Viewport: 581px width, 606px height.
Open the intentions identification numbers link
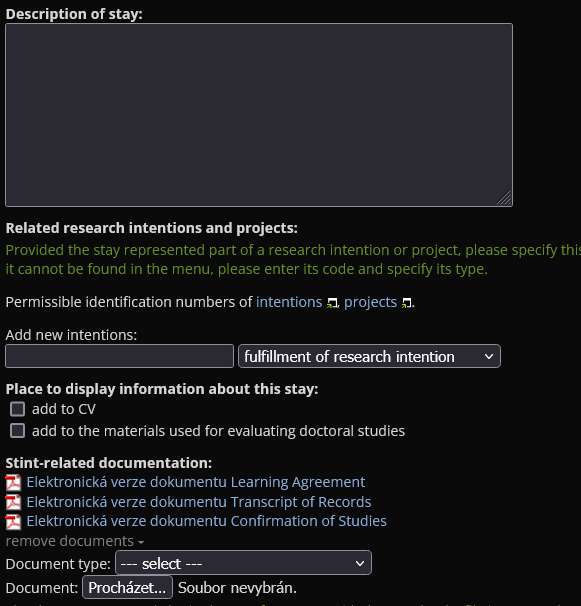click(289, 302)
